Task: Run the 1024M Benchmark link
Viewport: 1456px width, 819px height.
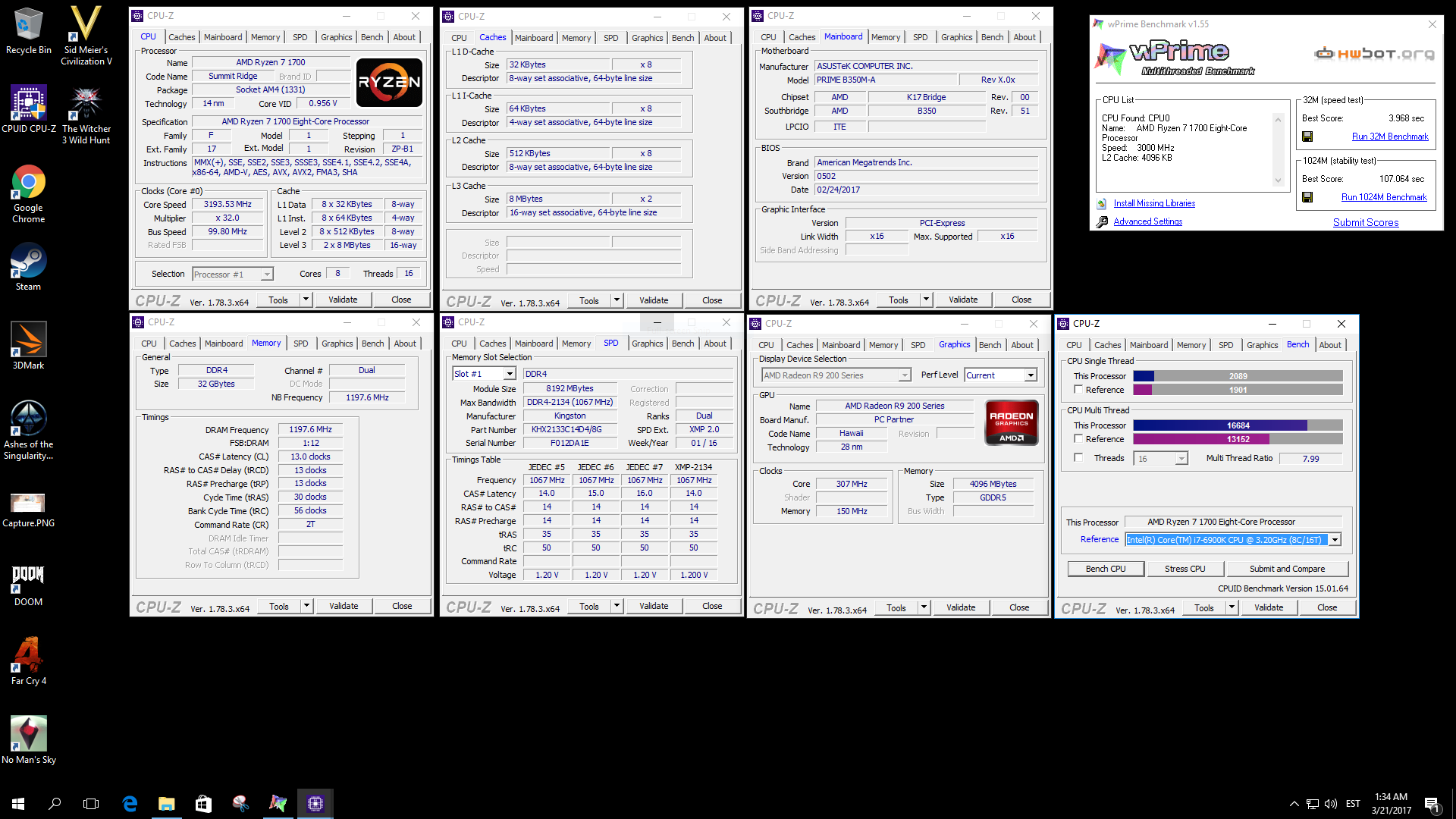Action: point(1384,197)
